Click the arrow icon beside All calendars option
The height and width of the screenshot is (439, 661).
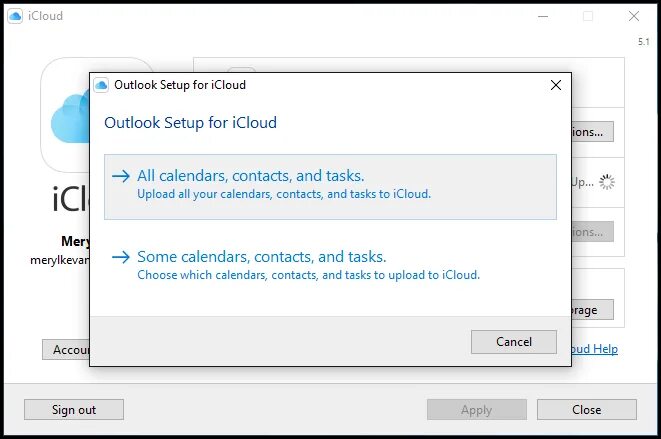[x=121, y=176]
